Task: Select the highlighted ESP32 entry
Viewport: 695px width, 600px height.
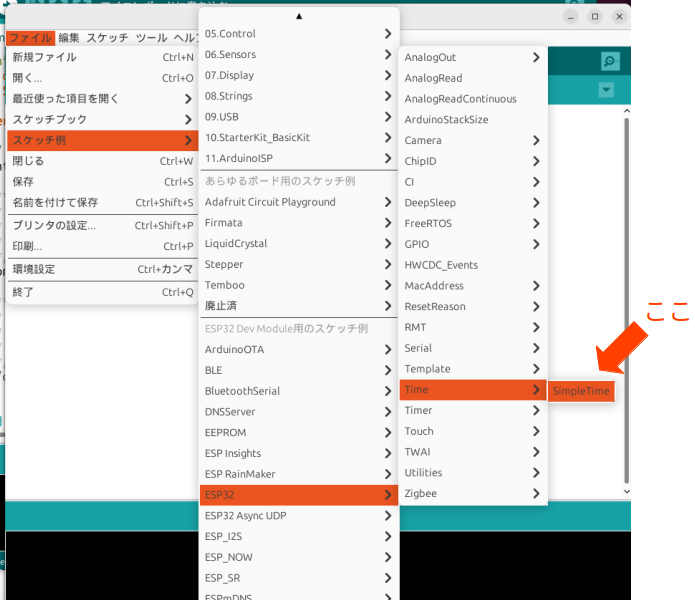Action: click(x=299, y=495)
